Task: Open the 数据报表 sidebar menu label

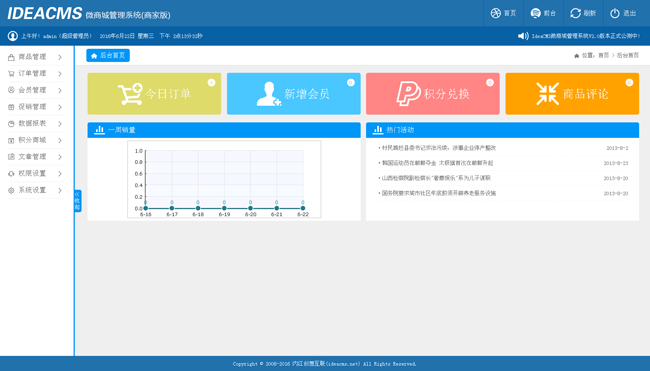Action: pos(32,123)
